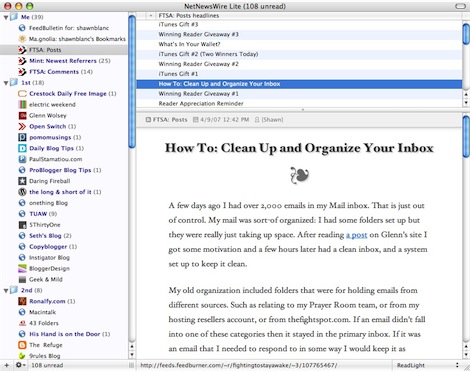Click the Ma.gnolia bookmarks feed icon
The width and height of the screenshot is (470, 371).
(22, 39)
